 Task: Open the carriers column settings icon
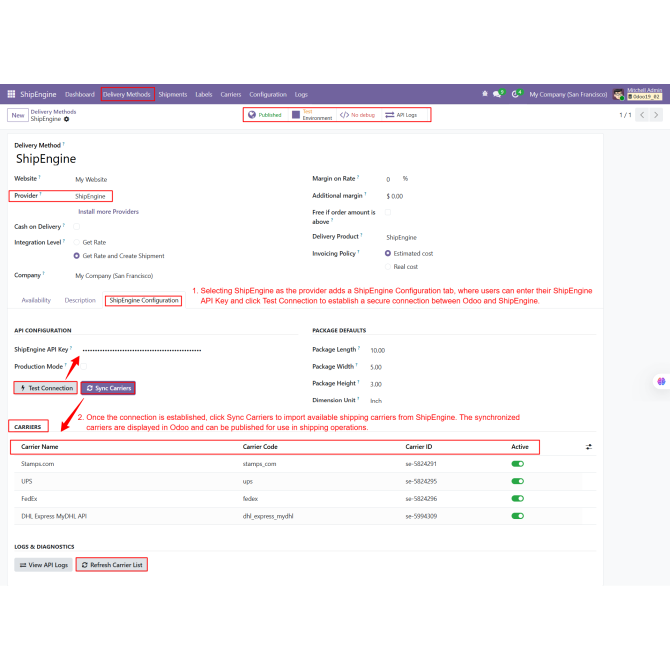(x=589, y=447)
